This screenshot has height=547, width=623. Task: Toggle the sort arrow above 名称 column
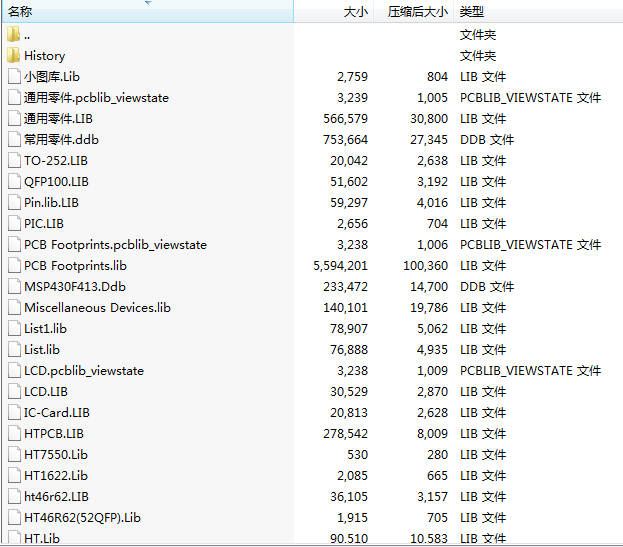(x=148, y=3)
